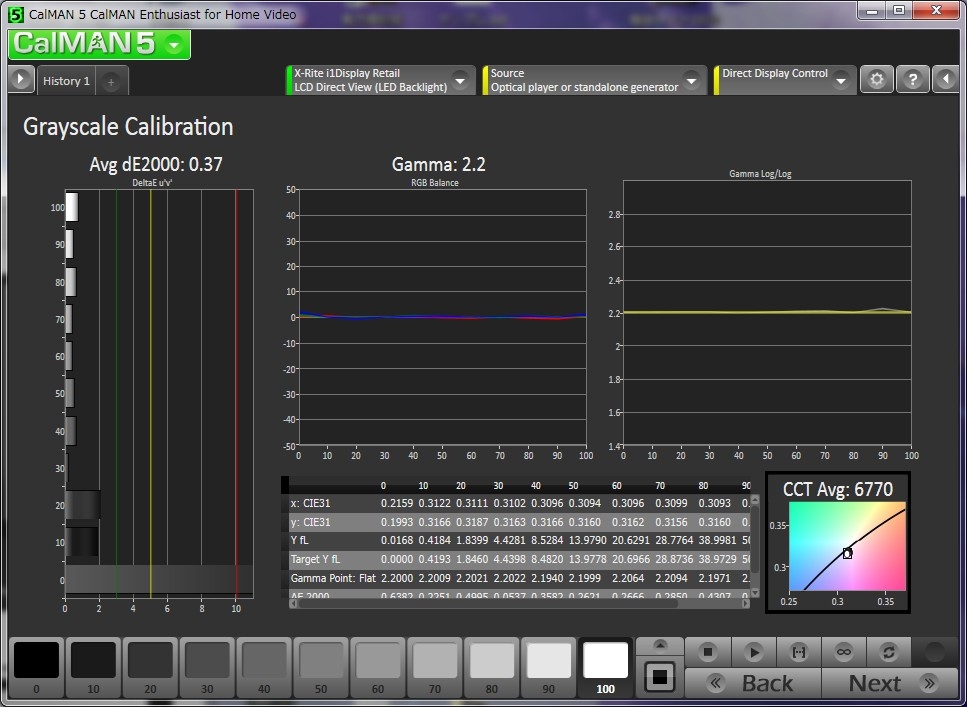The height and width of the screenshot is (707, 967).
Task: Click the Read Series bracket icon
Action: pyautogui.click(x=799, y=652)
